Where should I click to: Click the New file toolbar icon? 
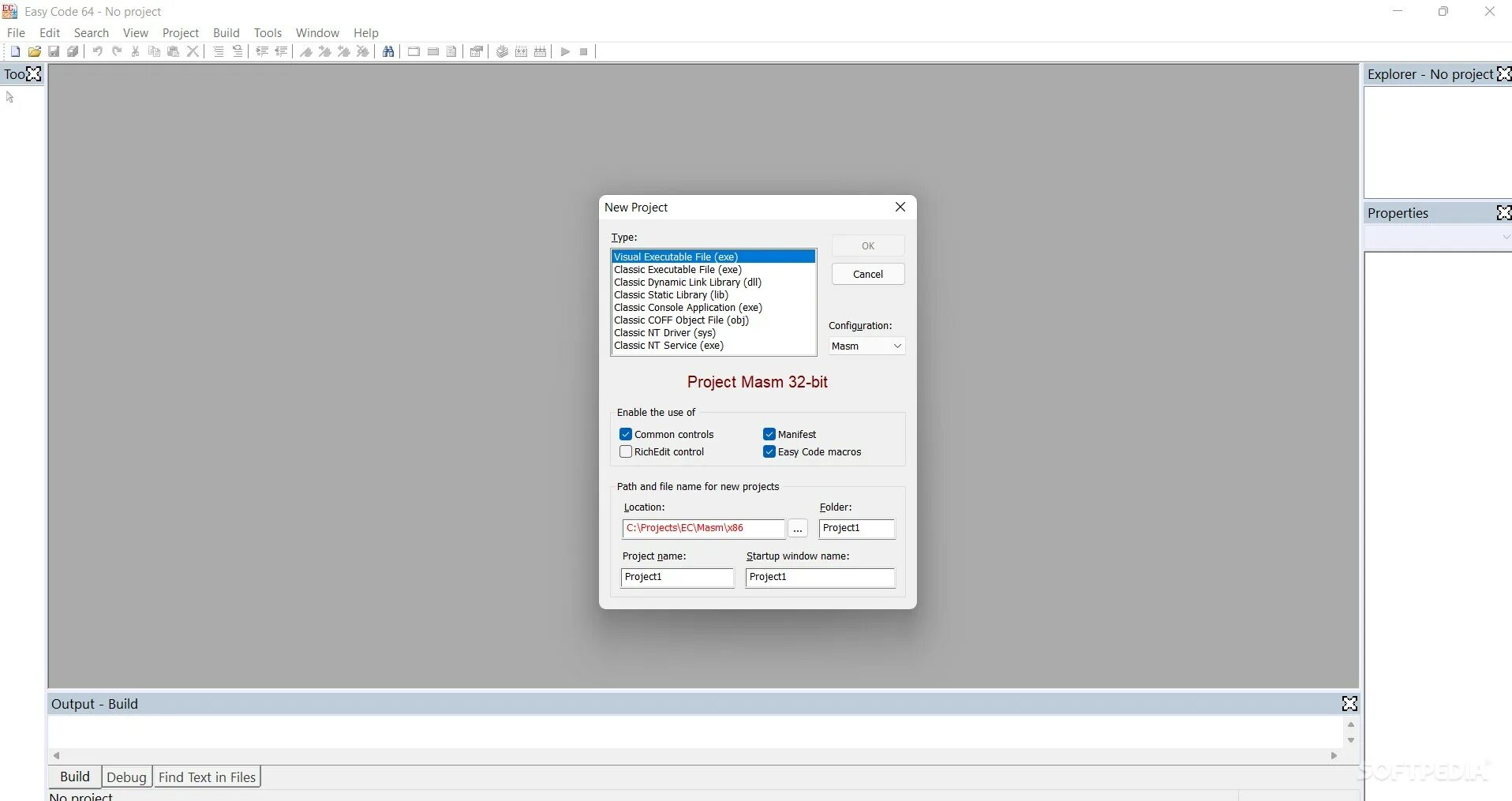[x=15, y=52]
